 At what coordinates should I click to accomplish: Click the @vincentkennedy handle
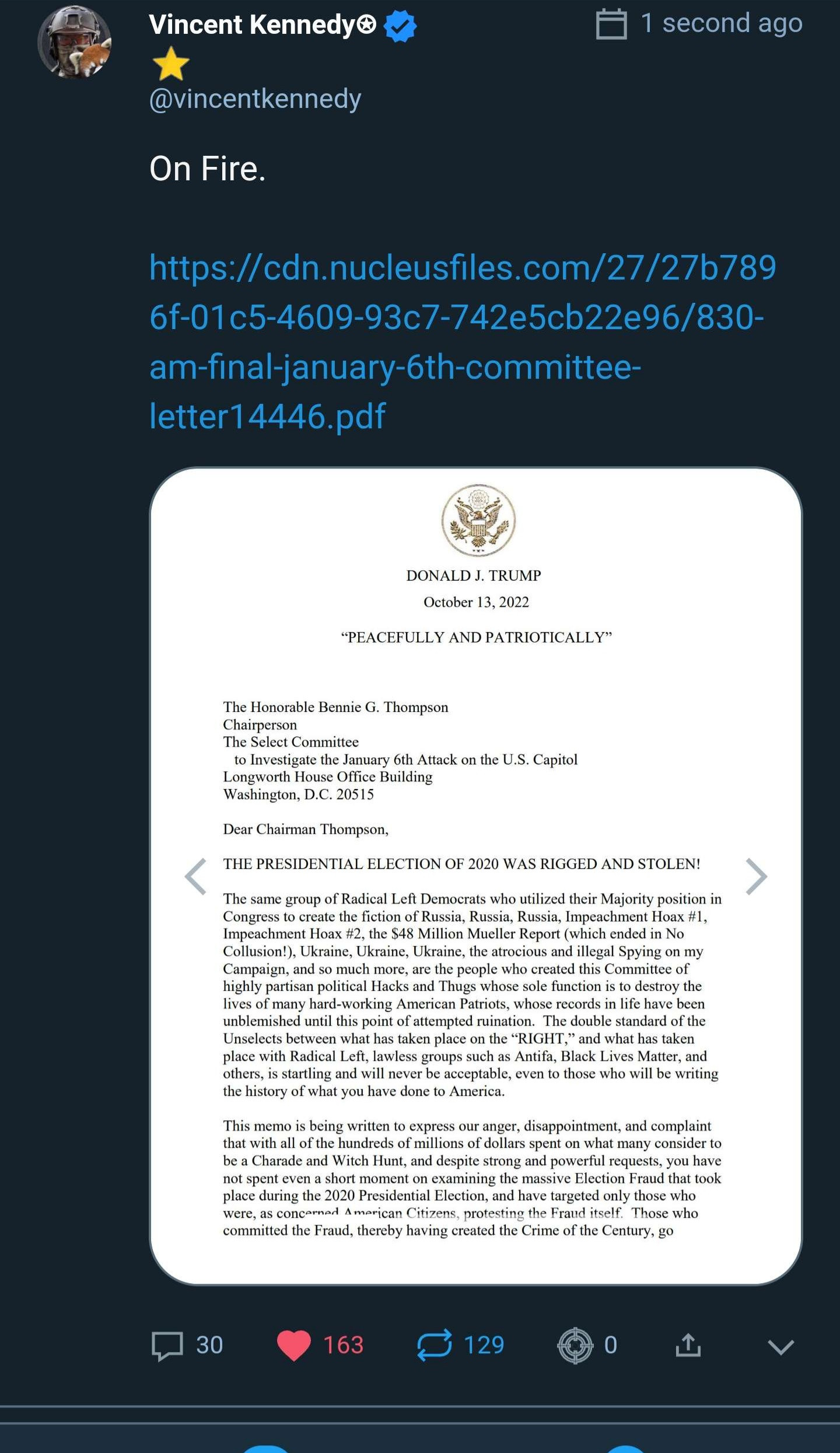click(x=256, y=99)
